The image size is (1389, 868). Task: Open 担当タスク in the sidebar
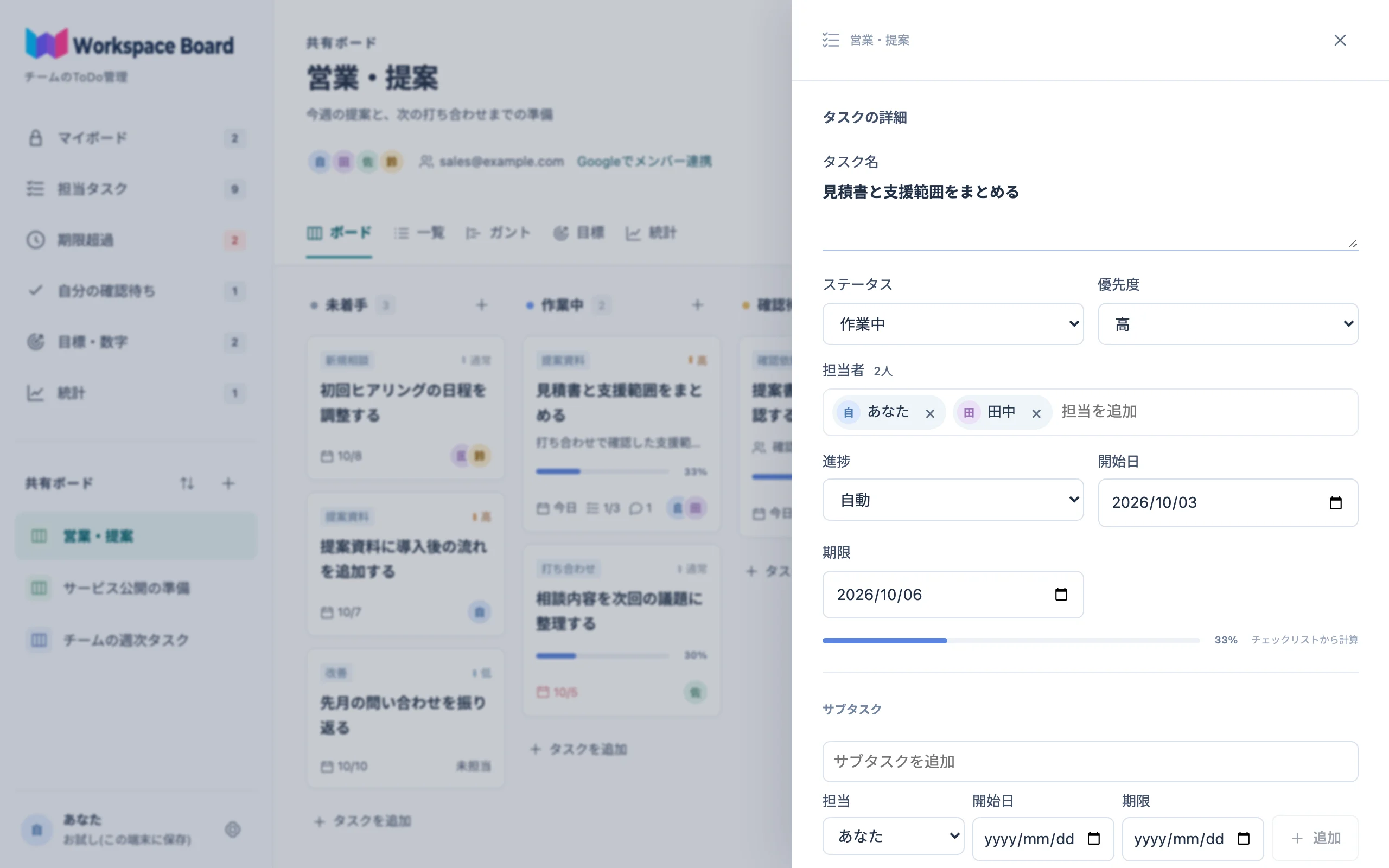click(136, 189)
